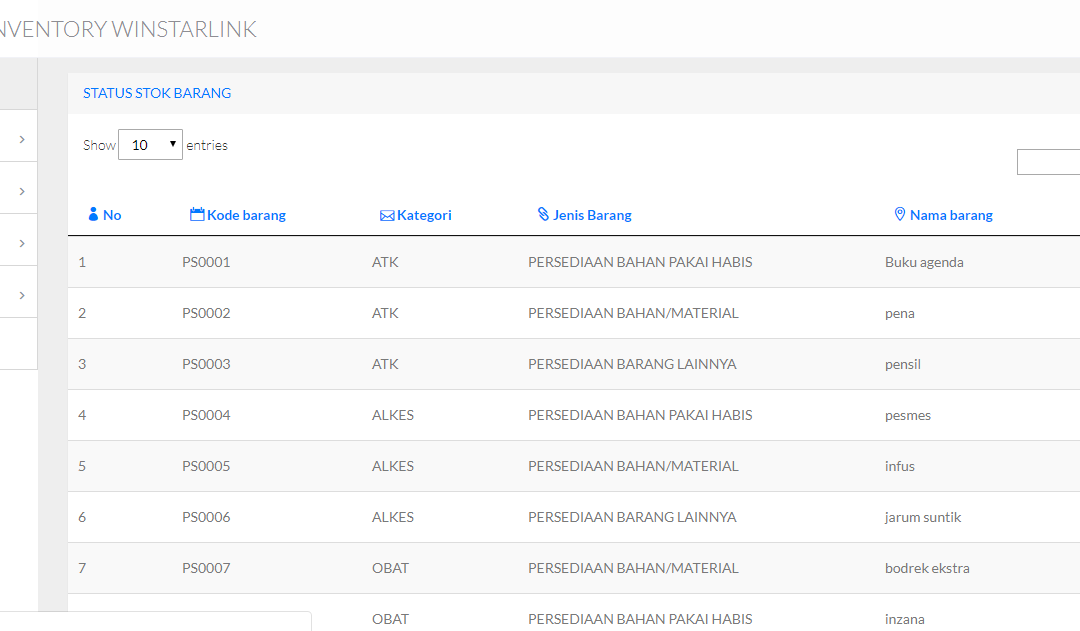Click row number 1 in No column
The height and width of the screenshot is (631, 1080).
(82, 262)
